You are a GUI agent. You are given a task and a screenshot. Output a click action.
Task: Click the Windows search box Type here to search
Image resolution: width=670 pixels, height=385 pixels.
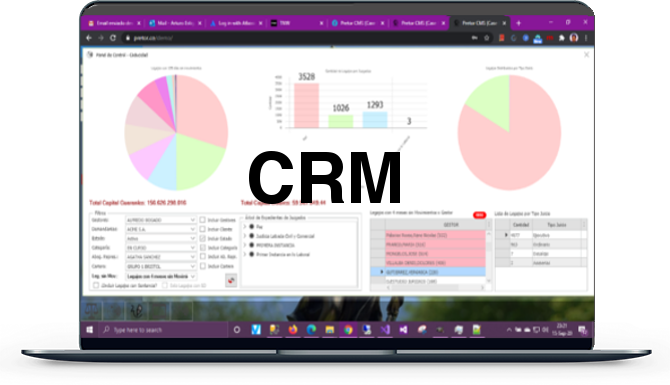point(163,330)
